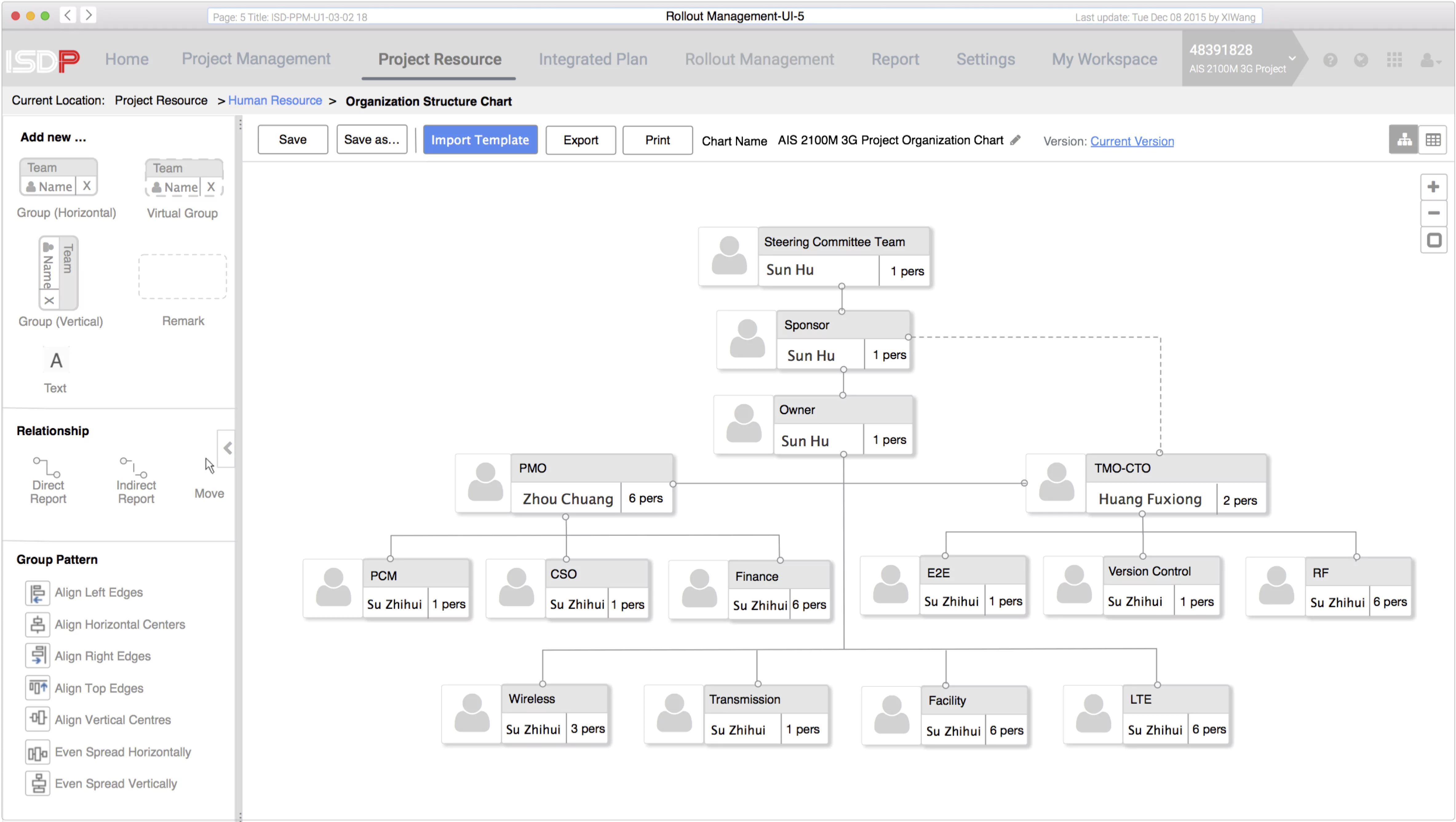Viewport: 1456px width, 822px height.
Task: Expand the AIS 2100M 3G Project selector
Action: click(x=1291, y=58)
